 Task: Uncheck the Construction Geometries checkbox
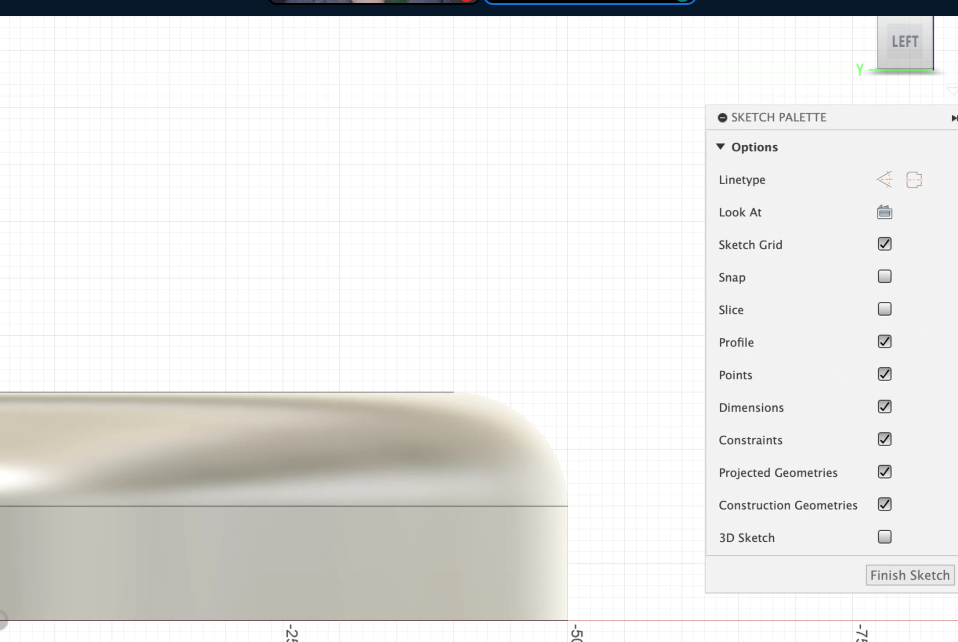(x=884, y=505)
